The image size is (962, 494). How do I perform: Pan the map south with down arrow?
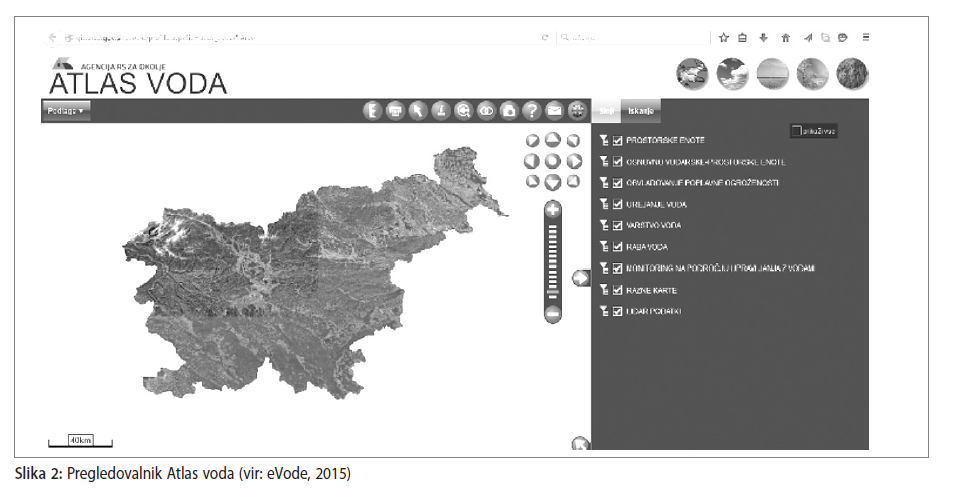pos(553,182)
